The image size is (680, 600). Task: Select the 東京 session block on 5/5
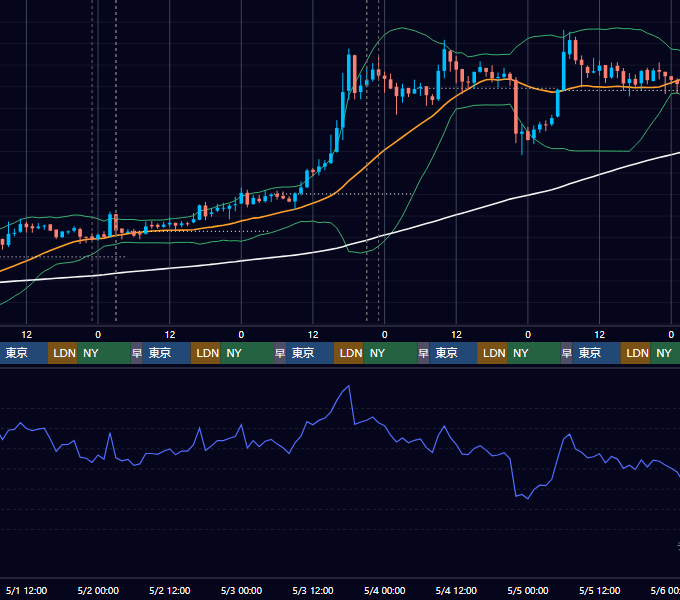click(597, 353)
